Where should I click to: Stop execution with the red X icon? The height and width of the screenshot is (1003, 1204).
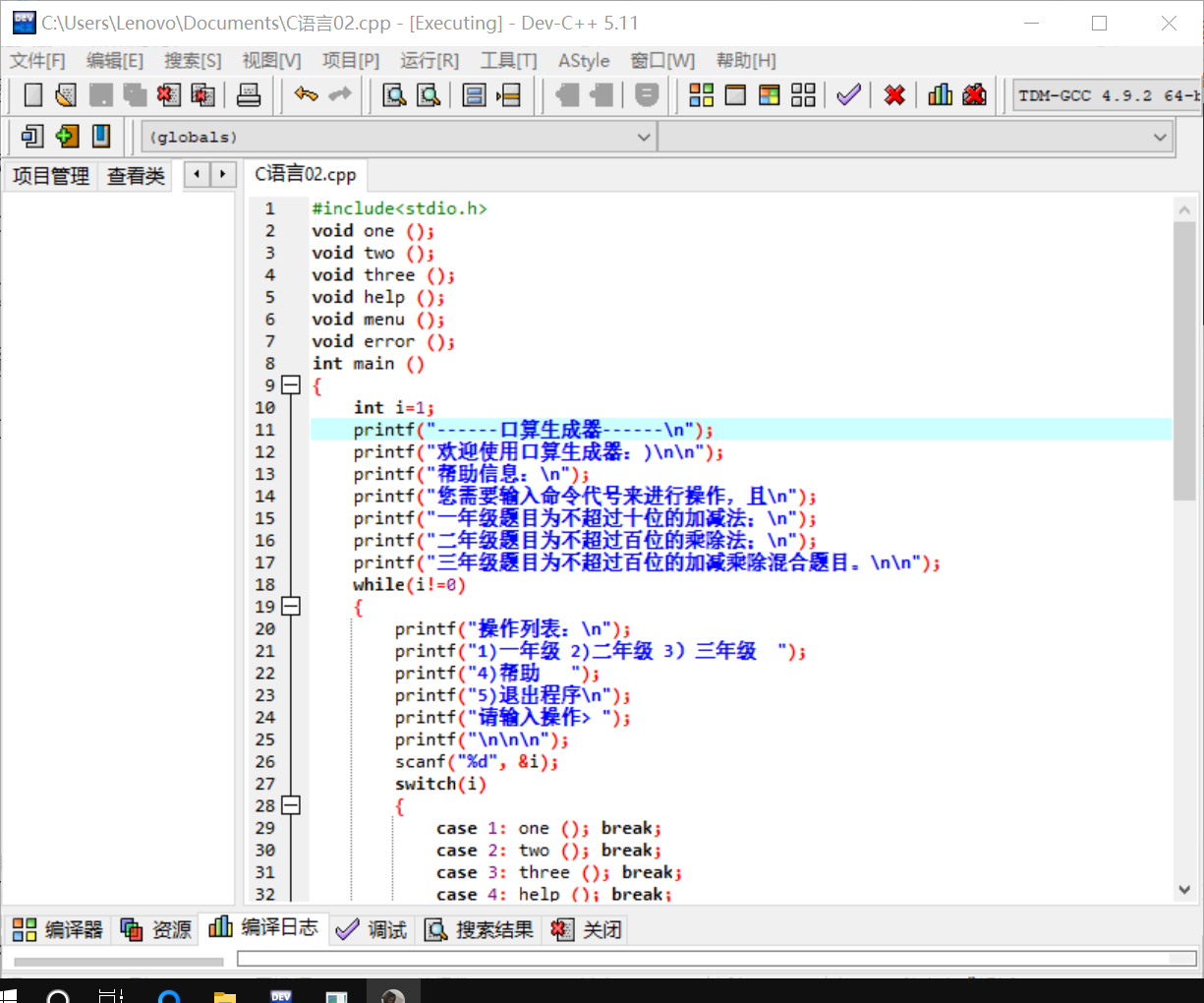[894, 94]
